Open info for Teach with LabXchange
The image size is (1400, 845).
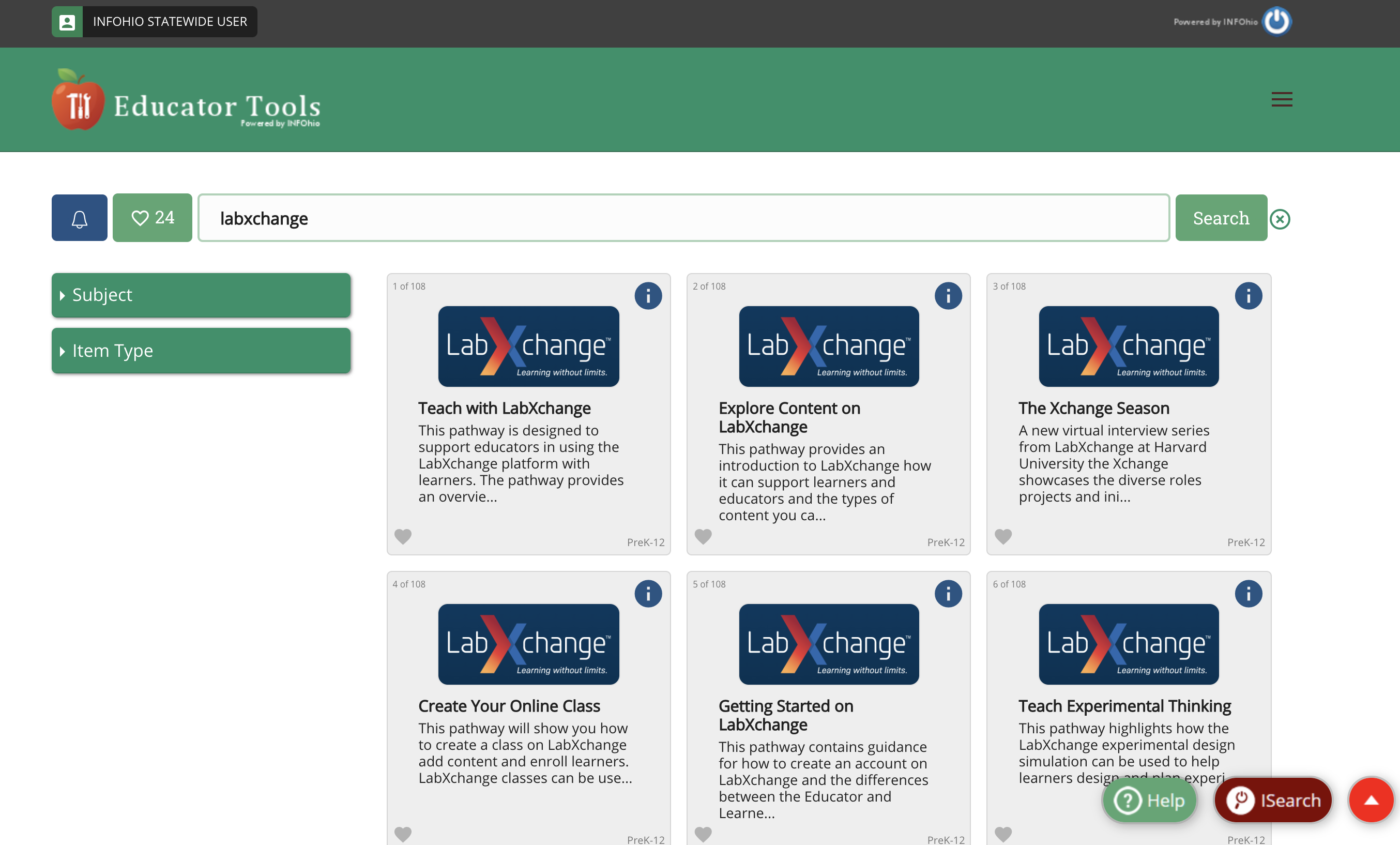648,295
